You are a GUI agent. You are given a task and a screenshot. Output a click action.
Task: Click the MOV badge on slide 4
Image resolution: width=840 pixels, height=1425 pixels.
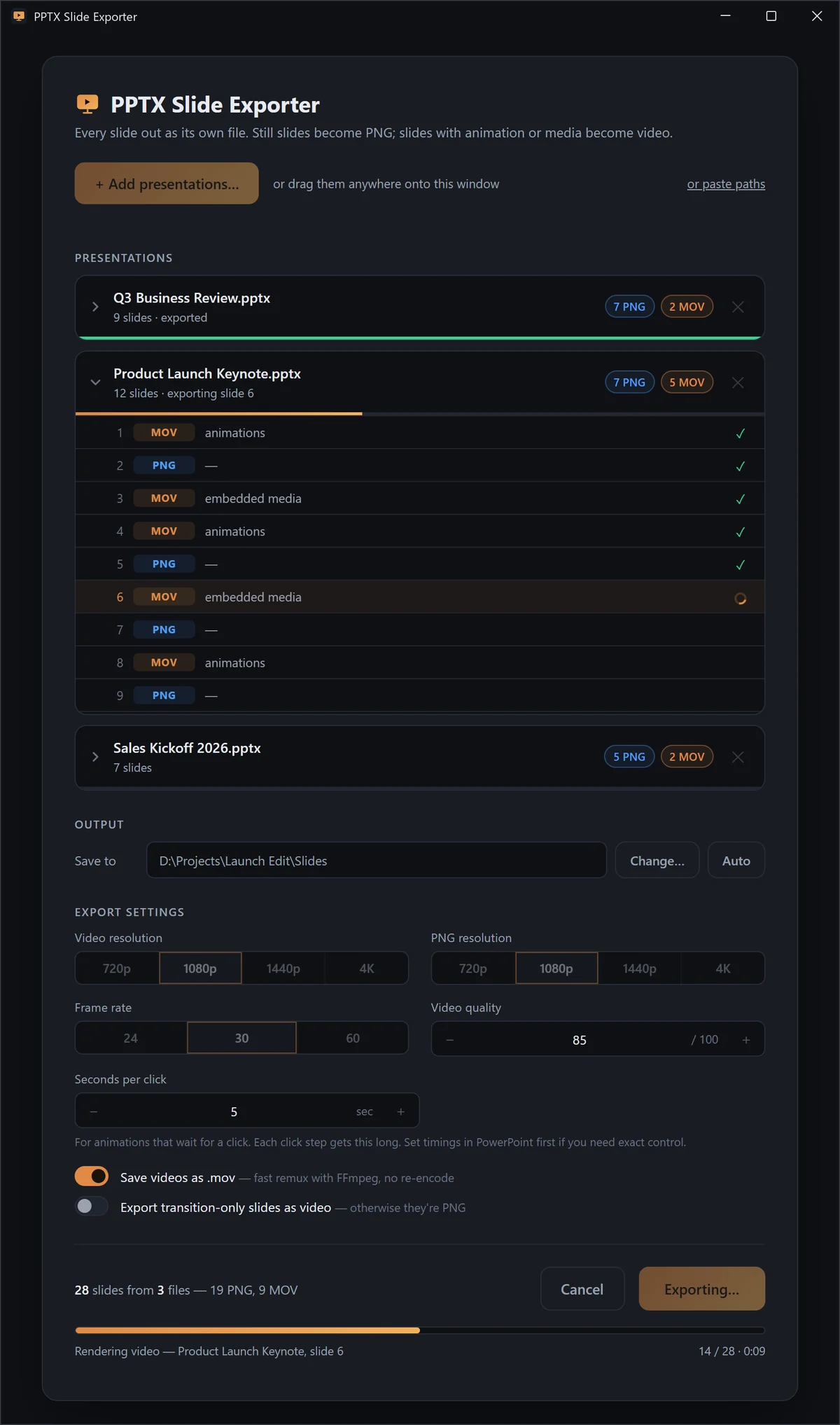(164, 531)
